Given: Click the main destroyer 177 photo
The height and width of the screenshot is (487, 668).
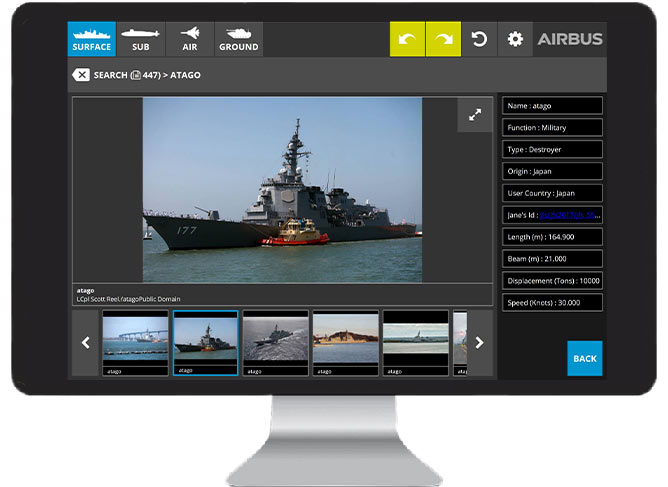Looking at the screenshot, I should pos(282,190).
